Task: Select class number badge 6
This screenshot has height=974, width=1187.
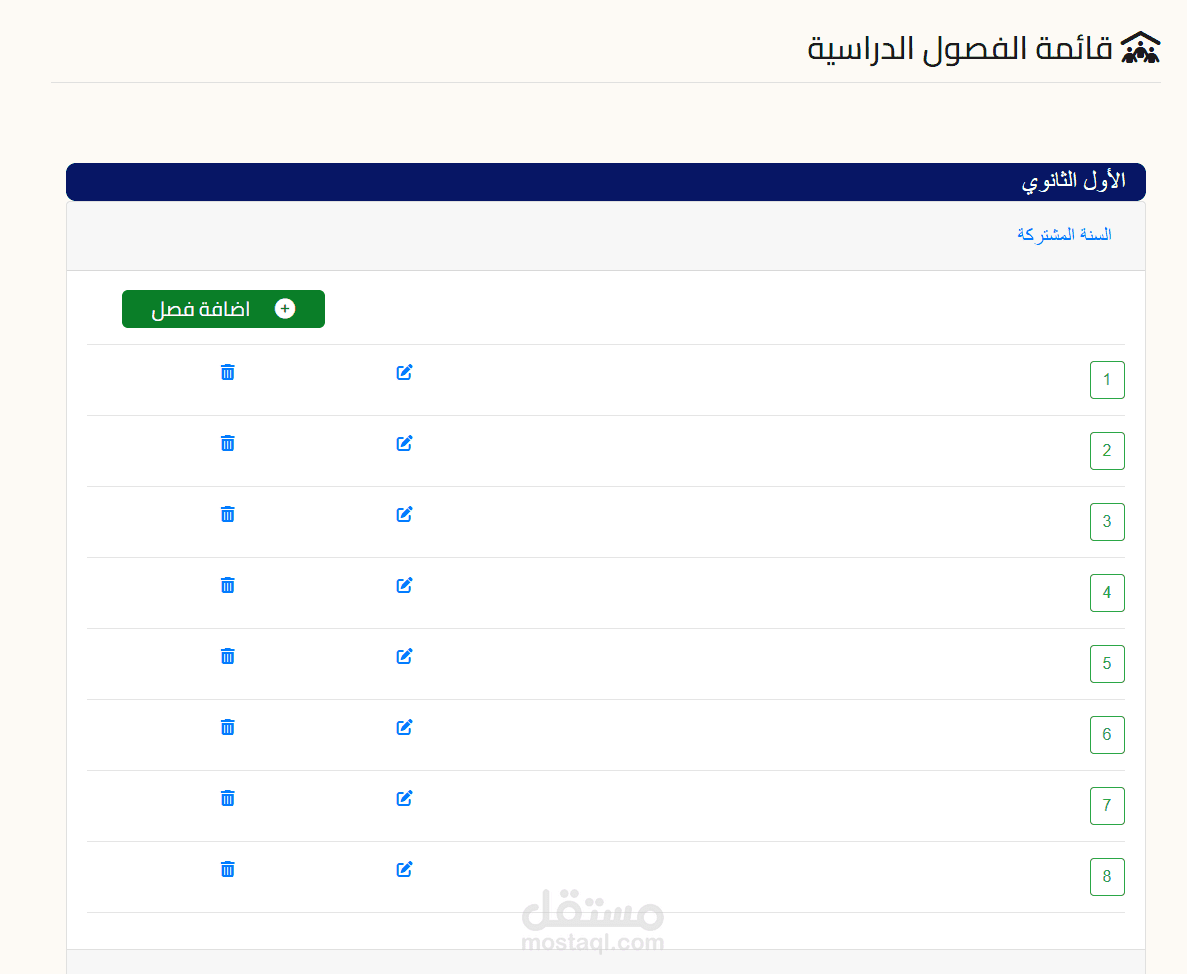Action: [x=1107, y=735]
